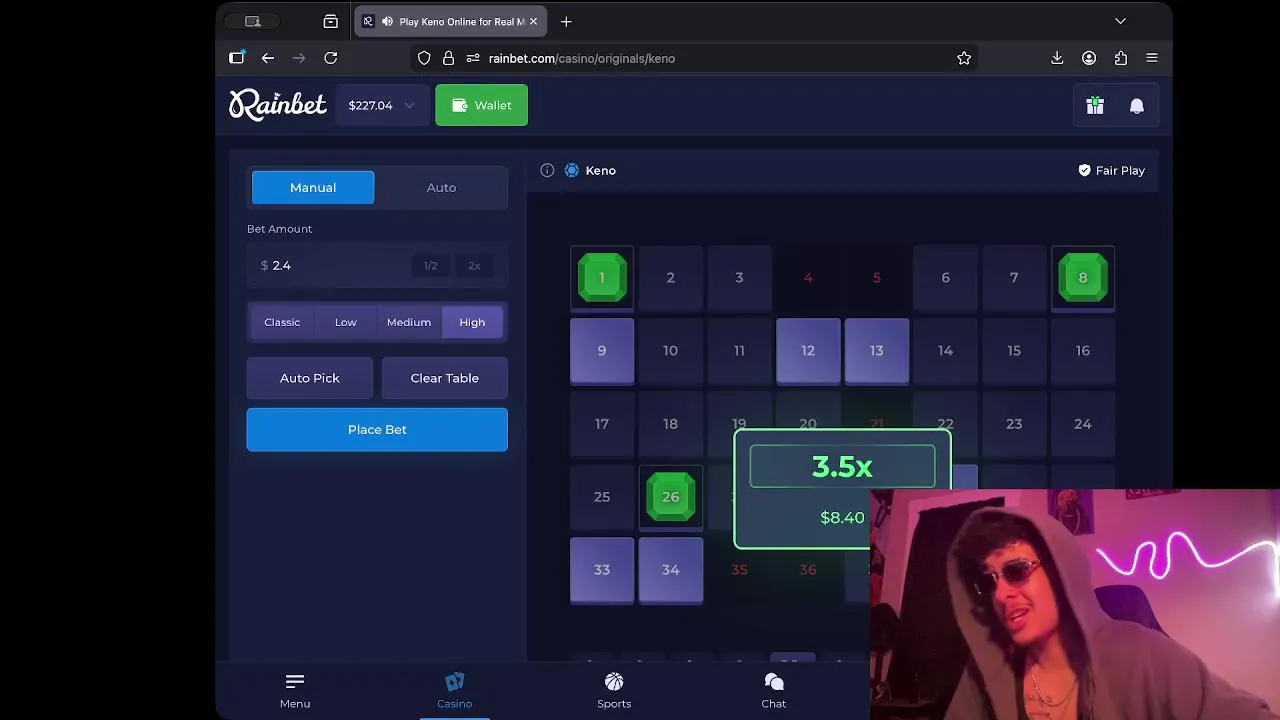Viewport: 1280px width, 720px height.
Task: Click Place Bet button
Action: [x=377, y=429]
